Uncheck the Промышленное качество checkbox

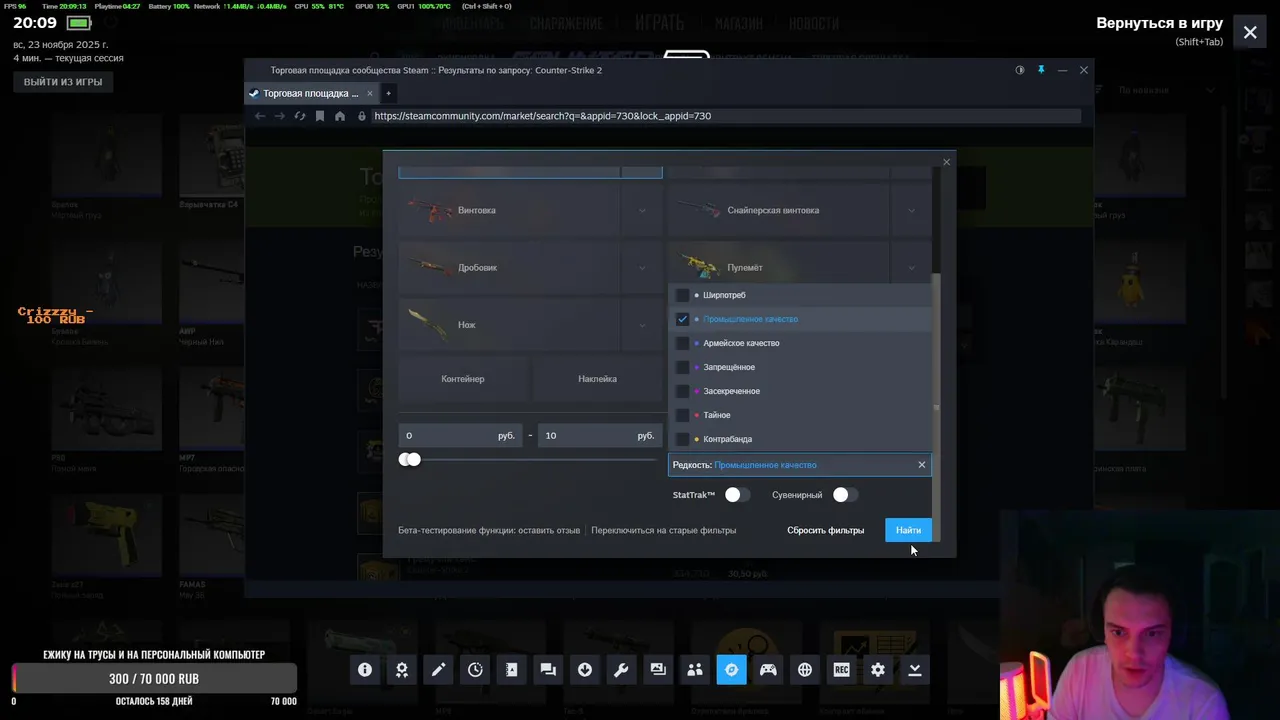(683, 319)
